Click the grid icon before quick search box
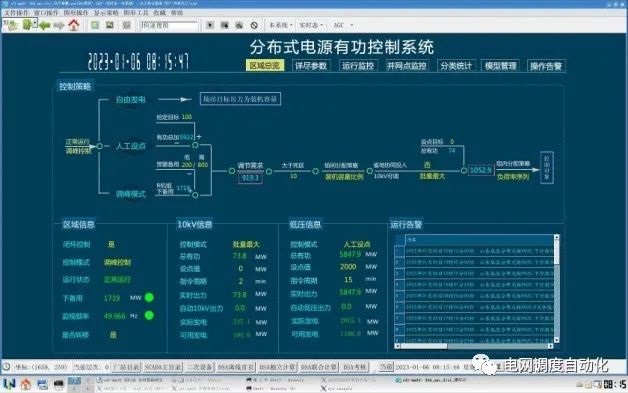The height and width of the screenshot is (393, 628). pyautogui.click(x=127, y=25)
